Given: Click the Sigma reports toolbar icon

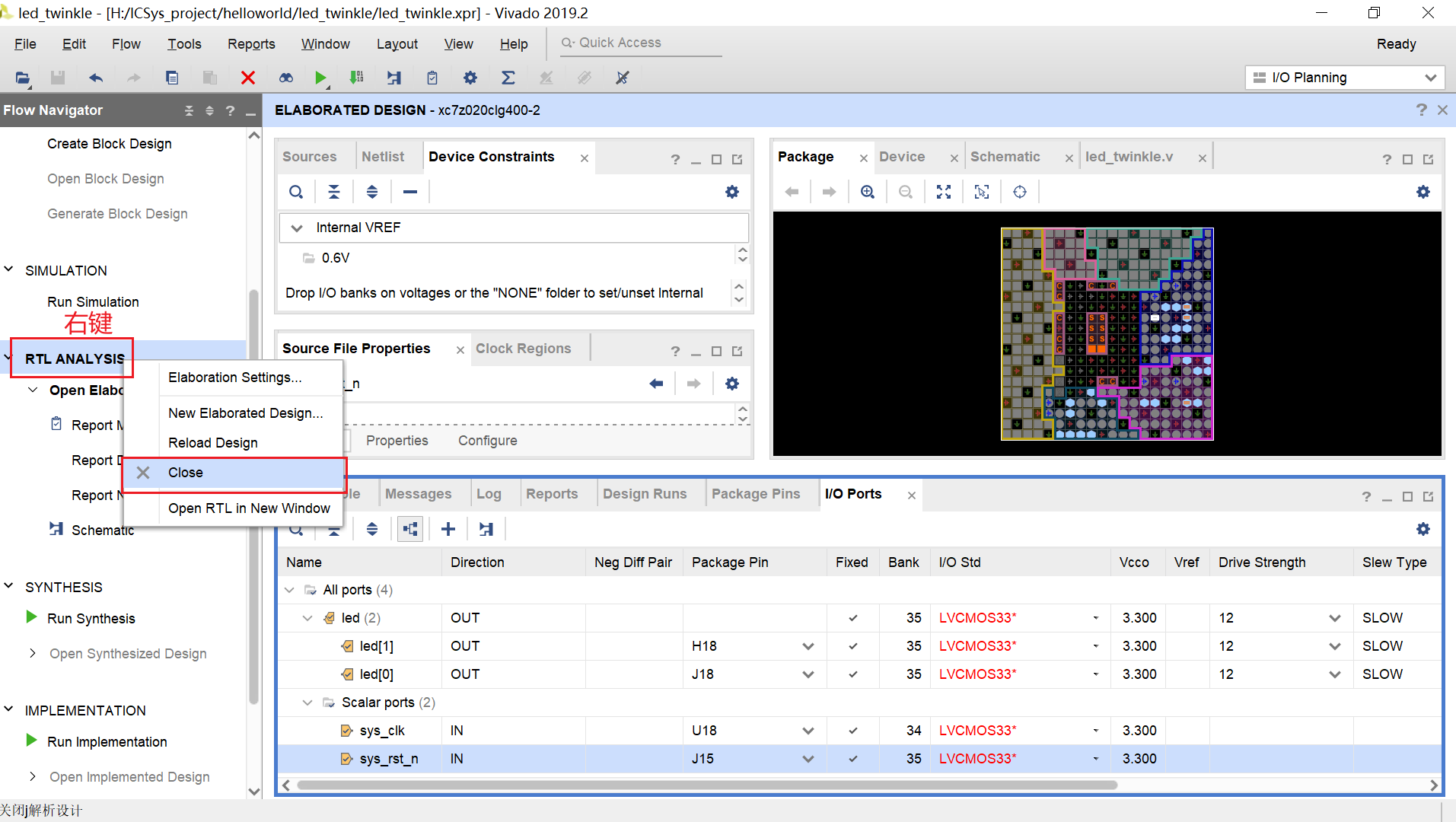Looking at the screenshot, I should [508, 78].
